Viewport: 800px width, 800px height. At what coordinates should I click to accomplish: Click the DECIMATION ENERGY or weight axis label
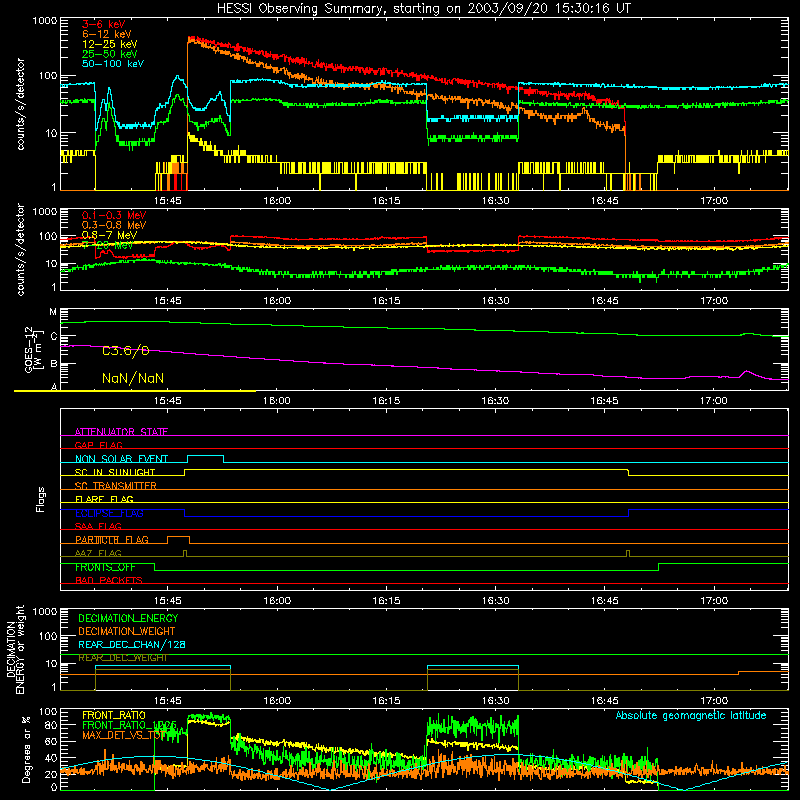click(x=15, y=649)
